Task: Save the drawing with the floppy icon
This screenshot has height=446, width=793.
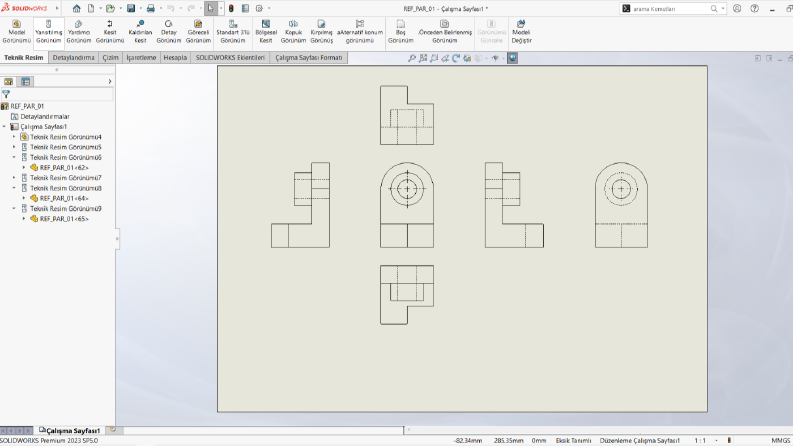Action: tap(131, 9)
